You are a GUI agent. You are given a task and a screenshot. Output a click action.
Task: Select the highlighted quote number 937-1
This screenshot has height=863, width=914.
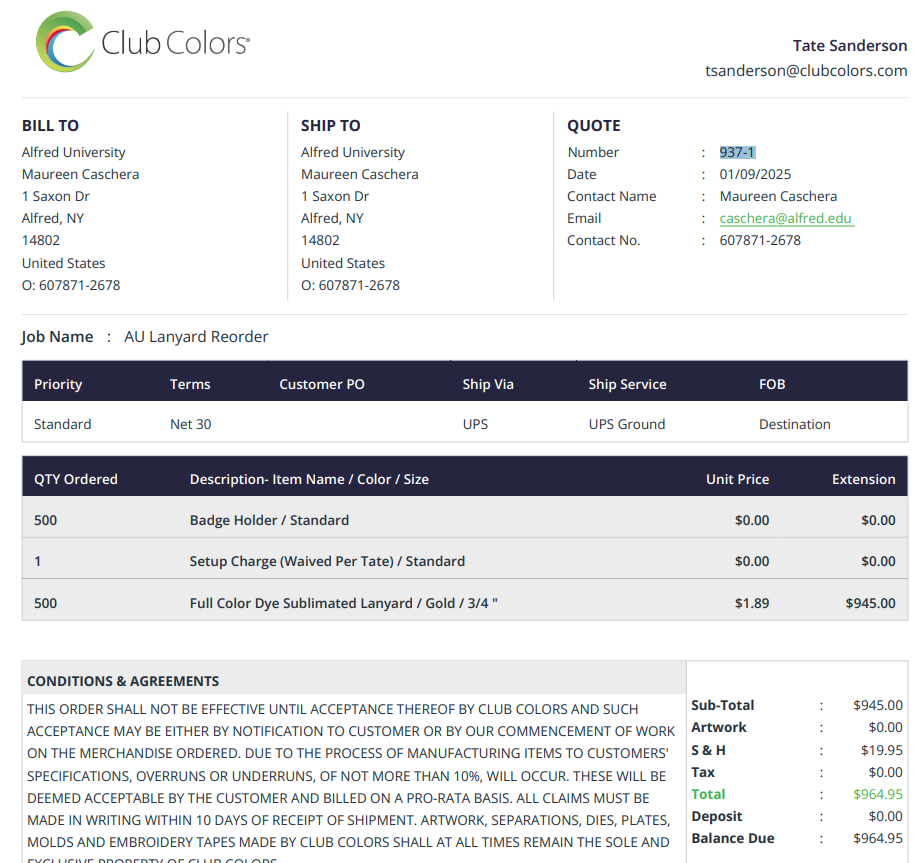pos(737,152)
